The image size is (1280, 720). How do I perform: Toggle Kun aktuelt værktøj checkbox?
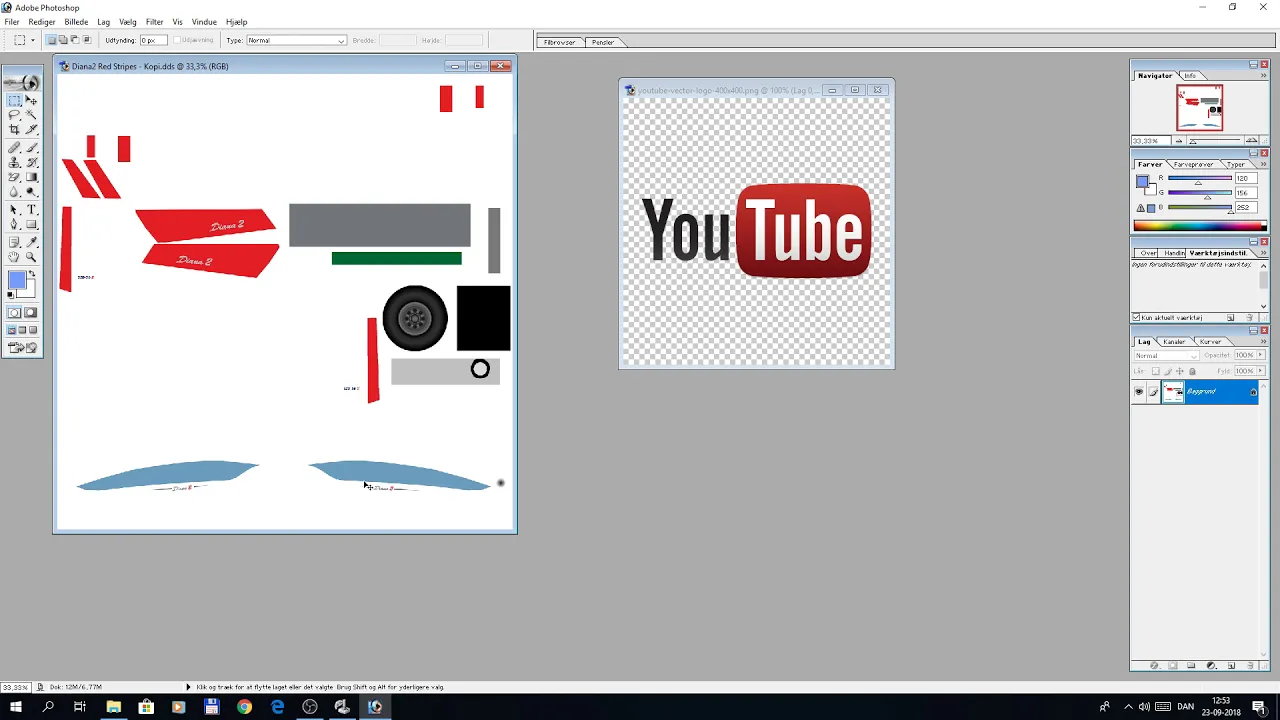click(1136, 317)
